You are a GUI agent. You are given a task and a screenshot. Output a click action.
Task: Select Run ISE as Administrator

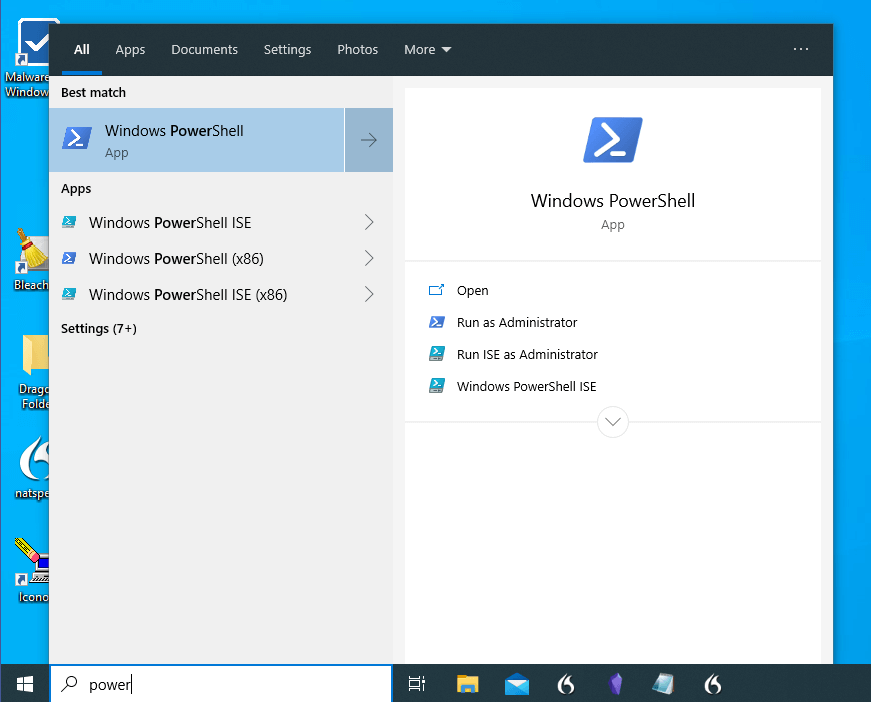pos(526,354)
